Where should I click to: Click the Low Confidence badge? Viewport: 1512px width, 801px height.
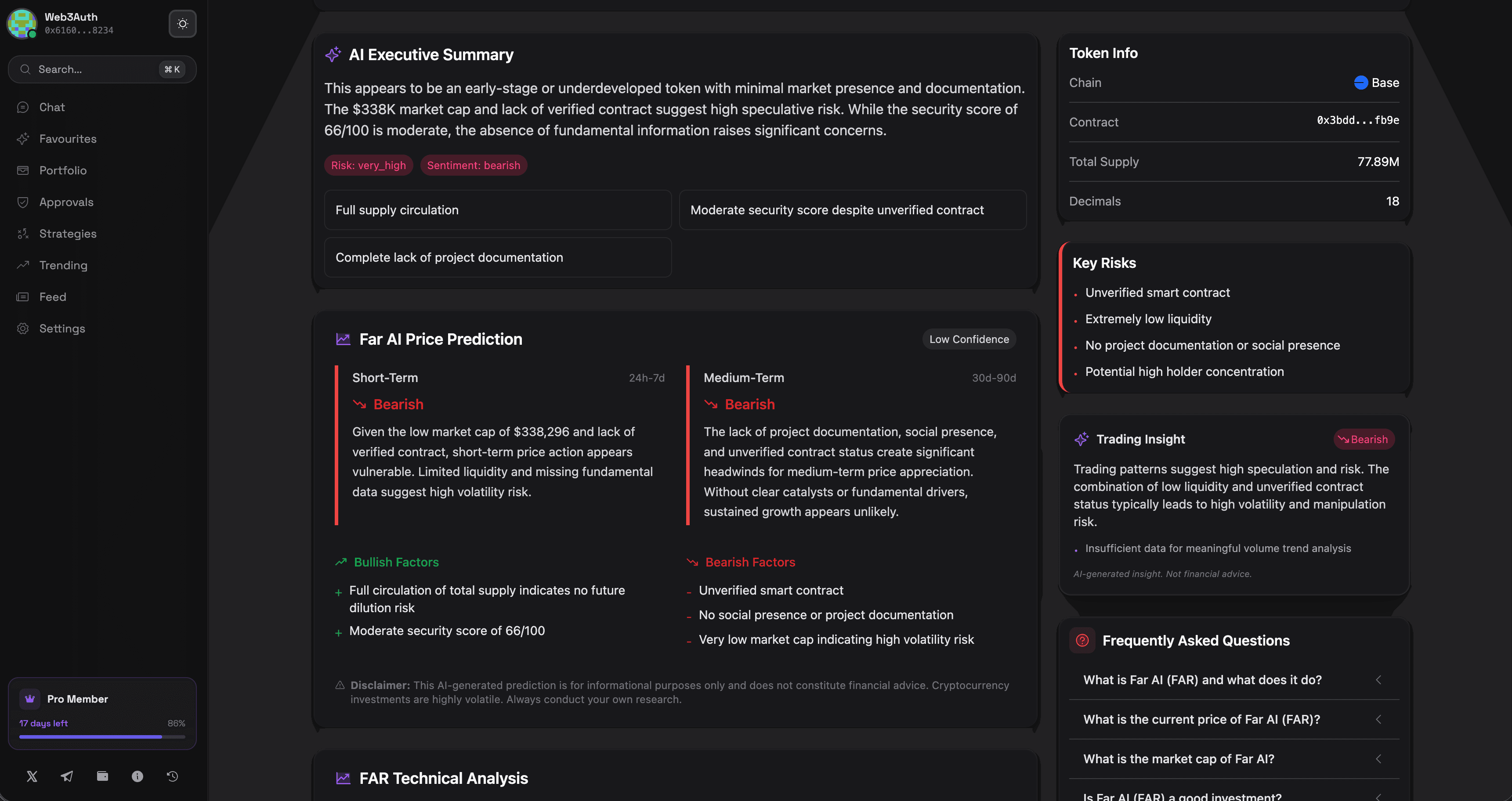pyautogui.click(x=969, y=340)
